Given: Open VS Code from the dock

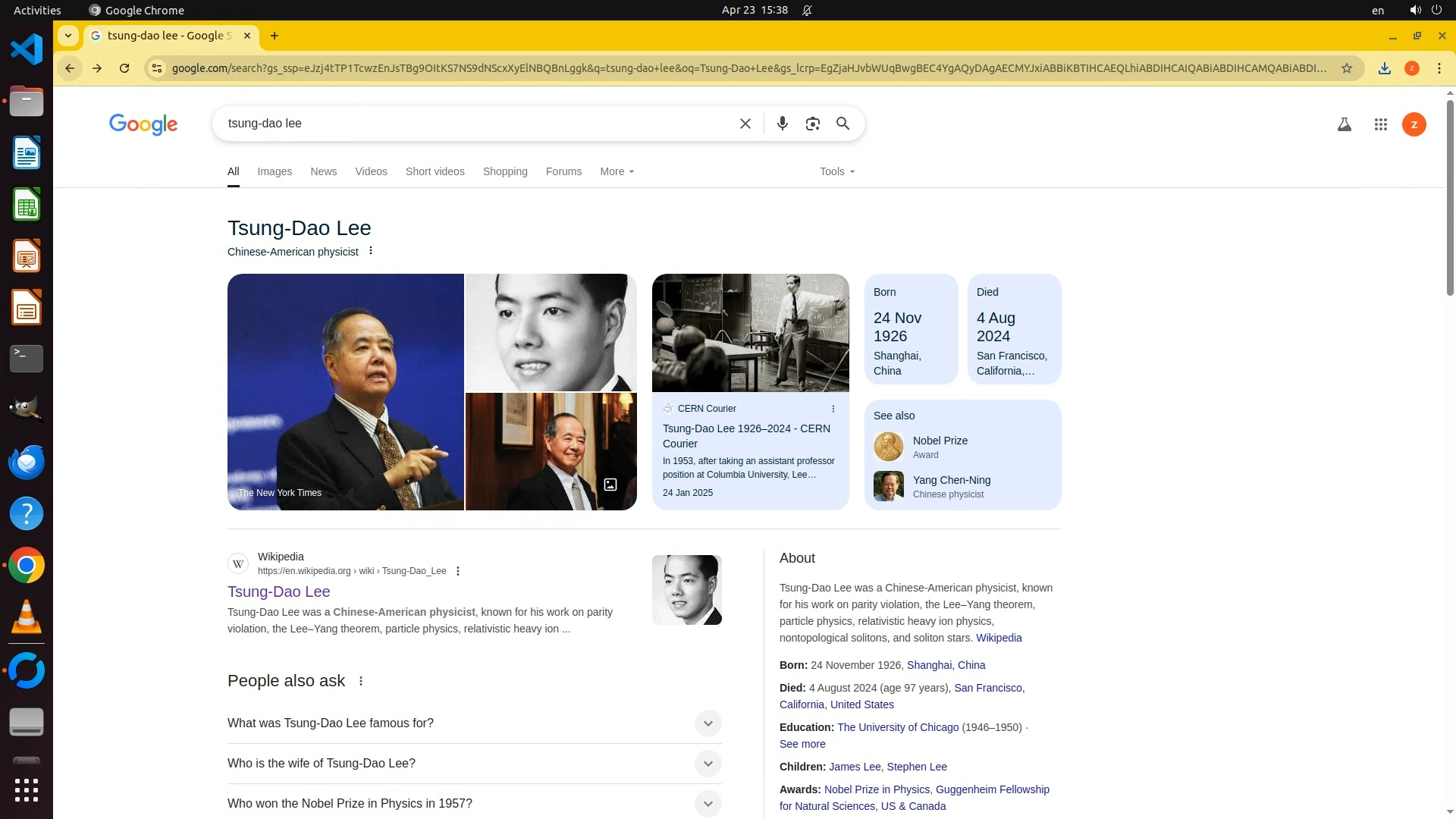Looking at the screenshot, I should point(27,50).
